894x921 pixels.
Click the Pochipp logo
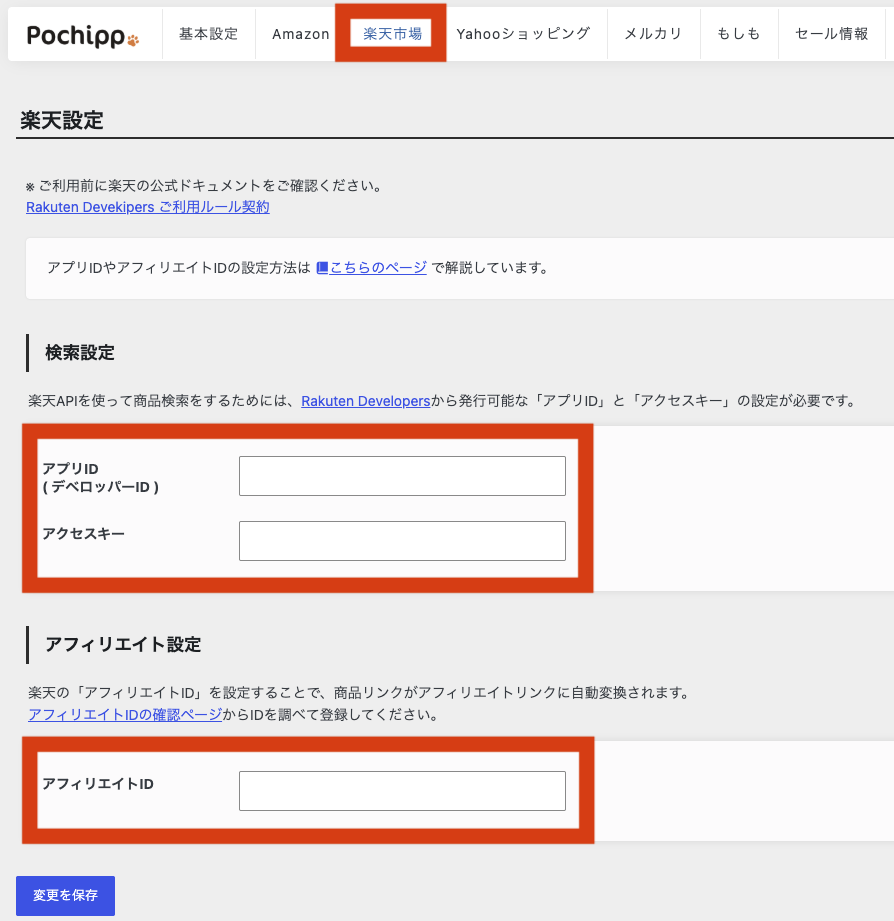83,36
